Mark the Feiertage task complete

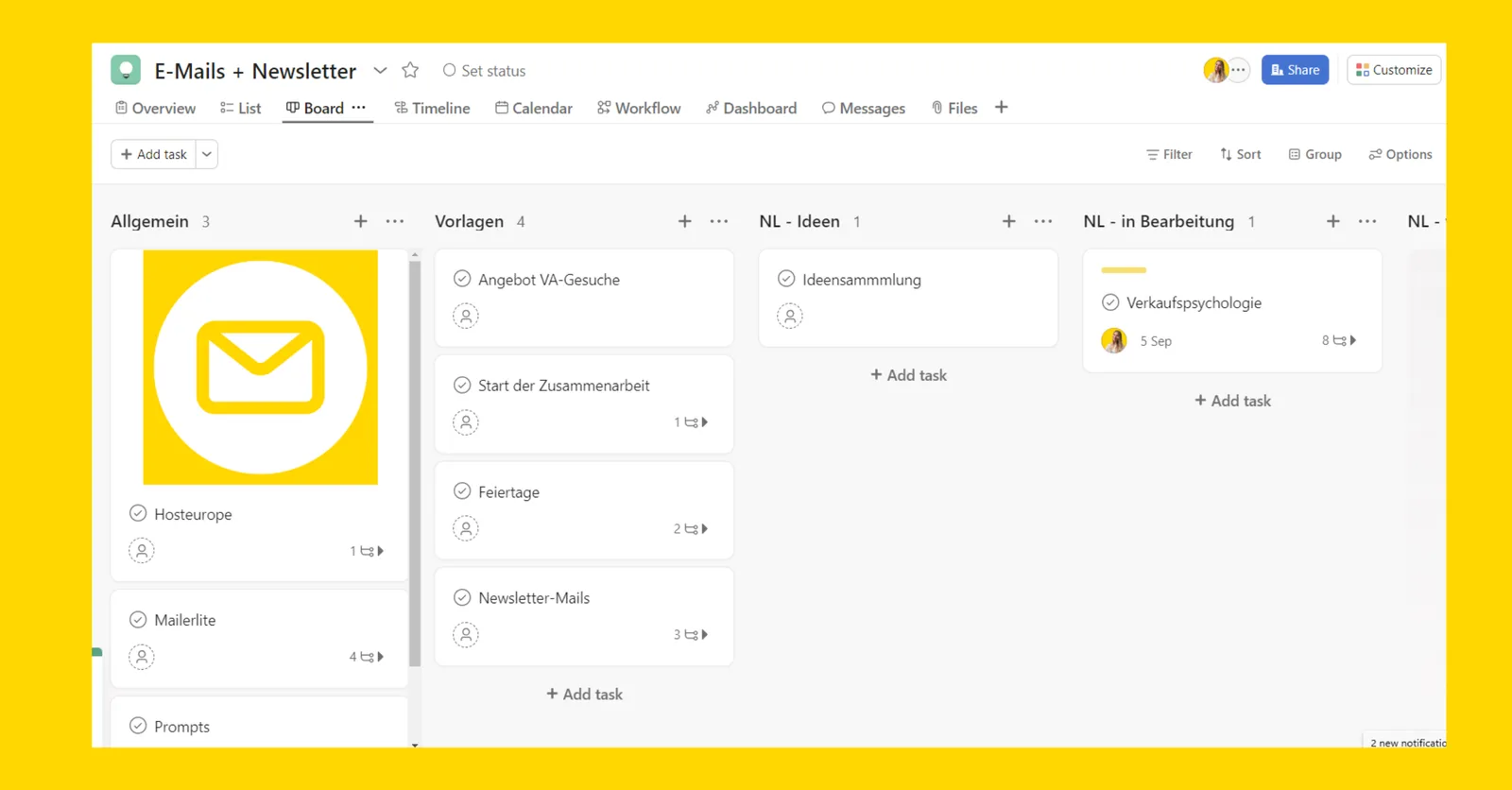pos(462,491)
